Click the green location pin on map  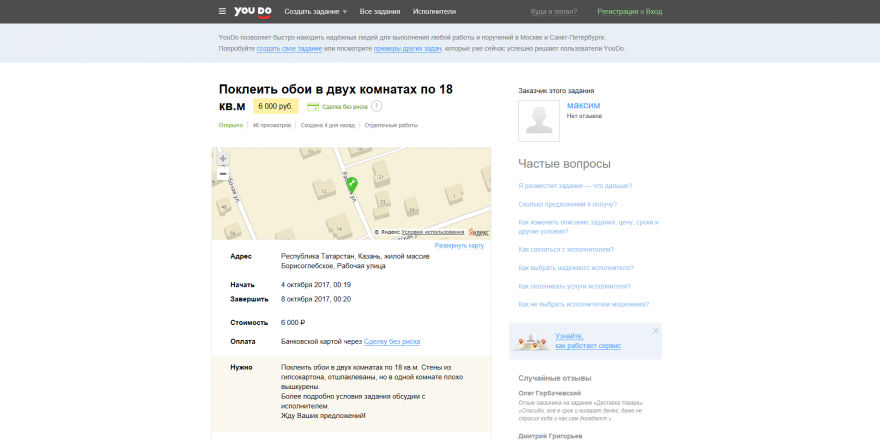pyautogui.click(x=351, y=184)
